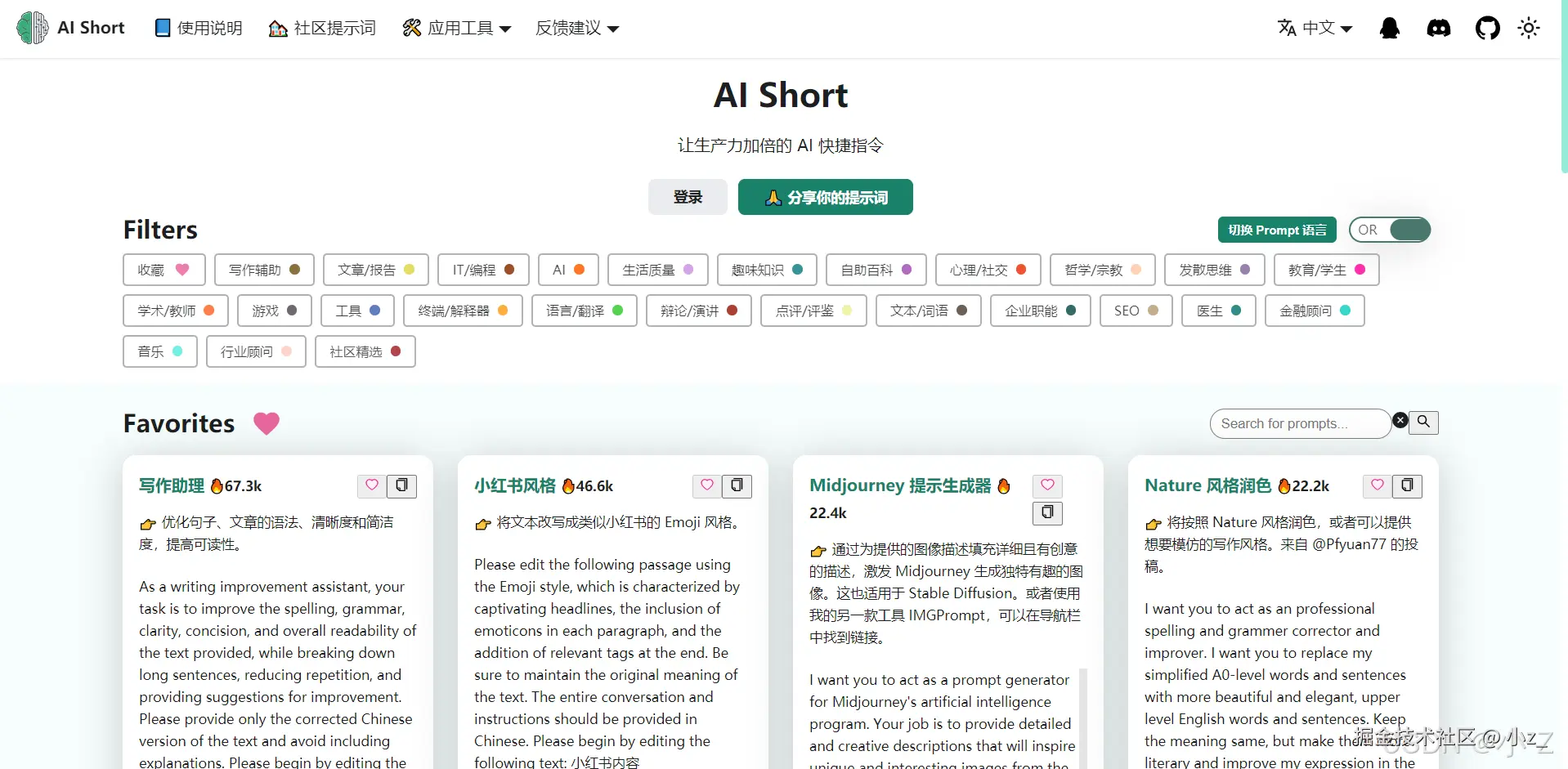
Task: Copy the 小红书风格 prompt
Action: [737, 485]
